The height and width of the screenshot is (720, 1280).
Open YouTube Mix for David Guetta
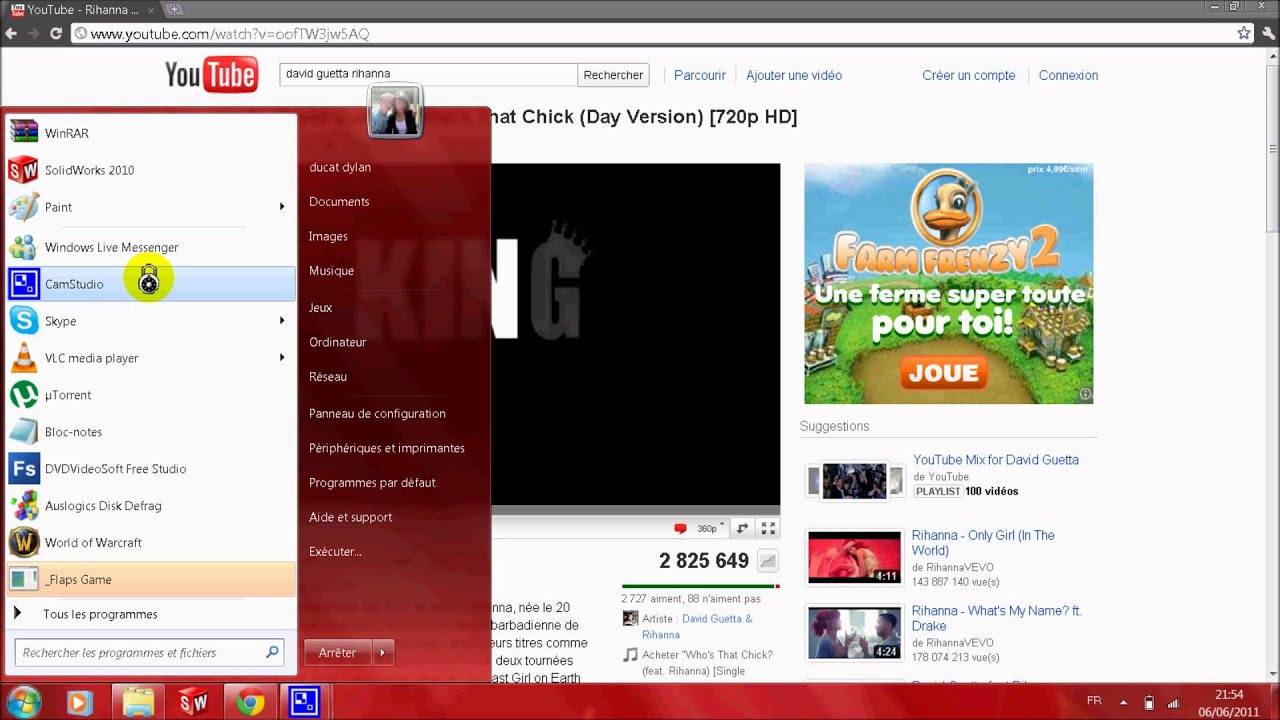pos(995,460)
